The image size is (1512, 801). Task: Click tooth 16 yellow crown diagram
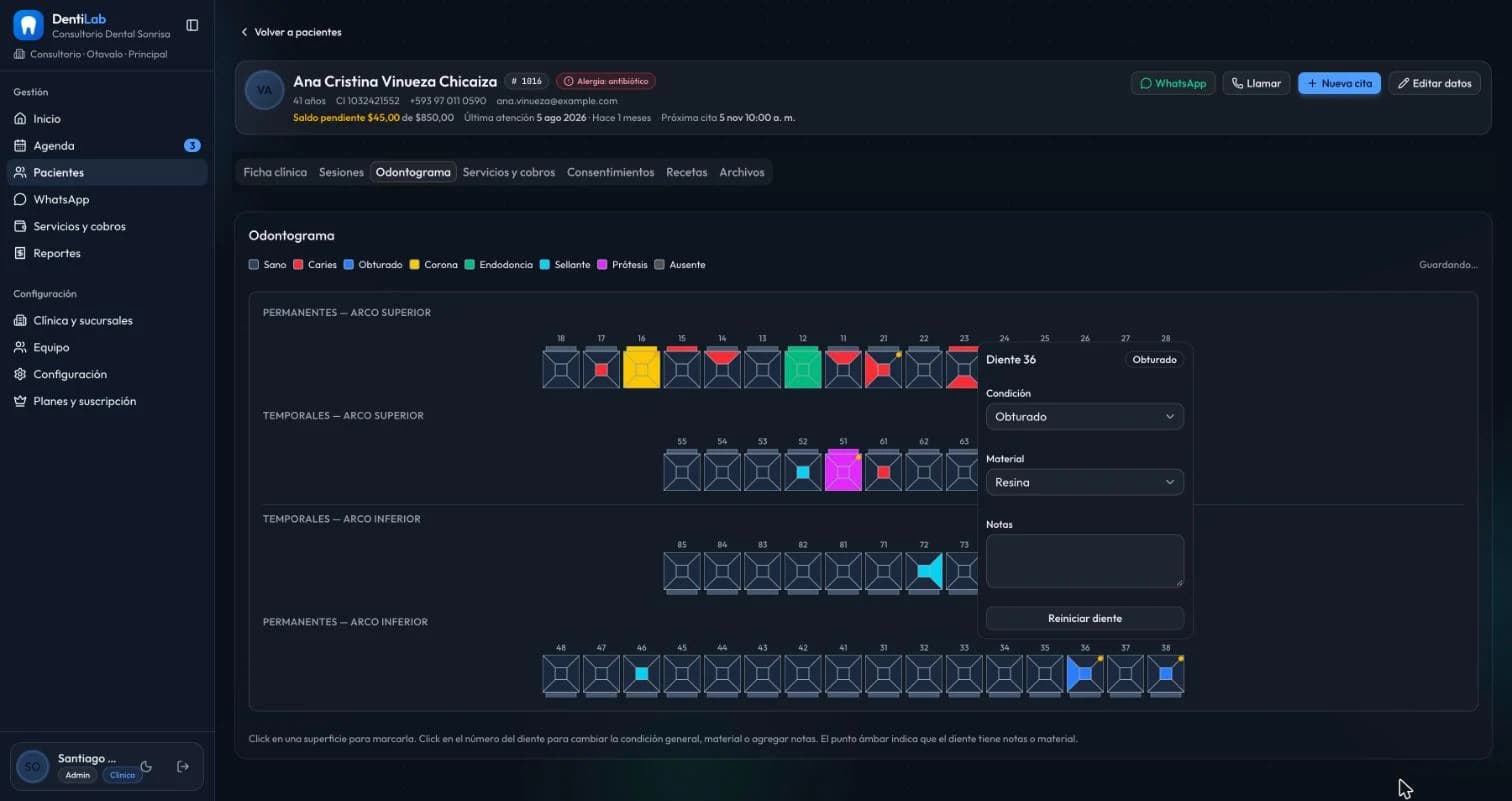pyautogui.click(x=641, y=369)
